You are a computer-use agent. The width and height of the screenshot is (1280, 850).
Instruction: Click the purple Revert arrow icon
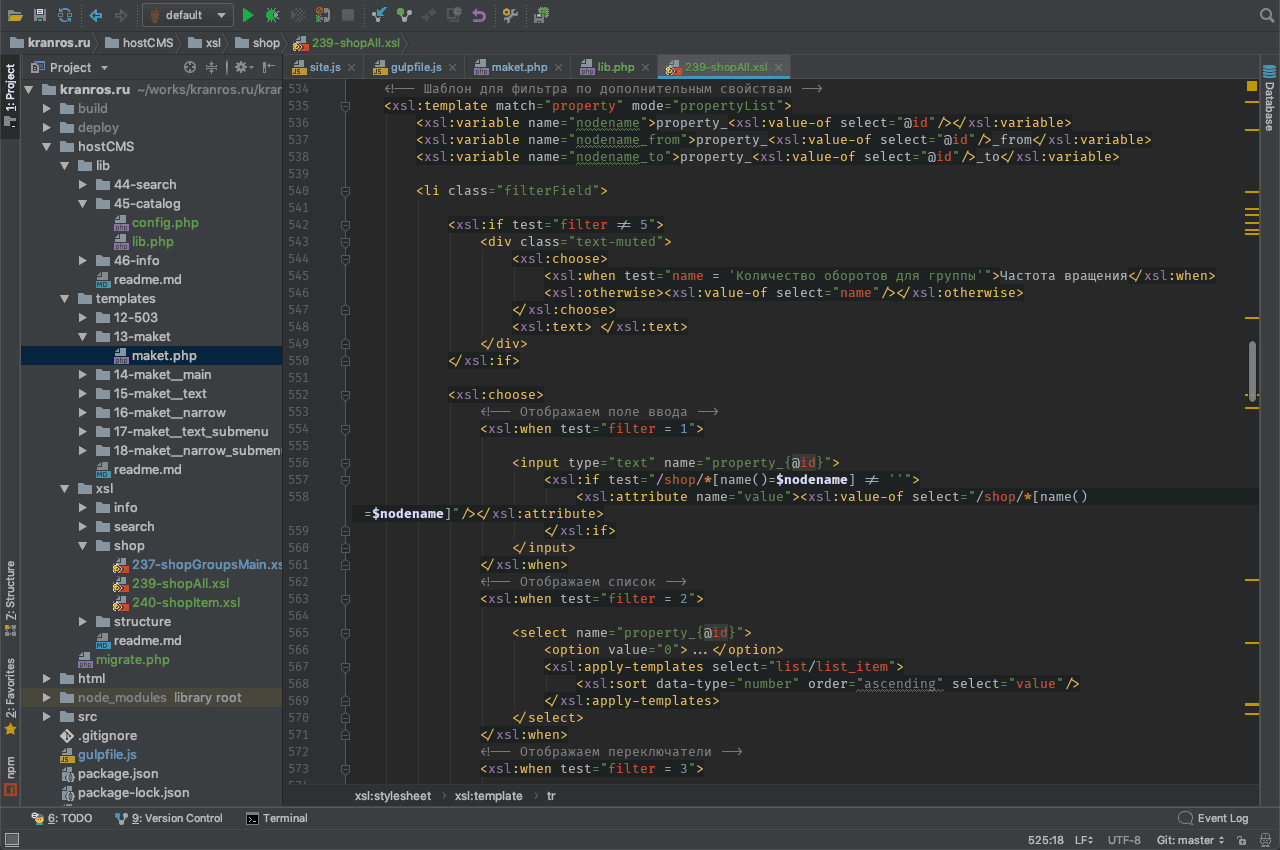(479, 15)
